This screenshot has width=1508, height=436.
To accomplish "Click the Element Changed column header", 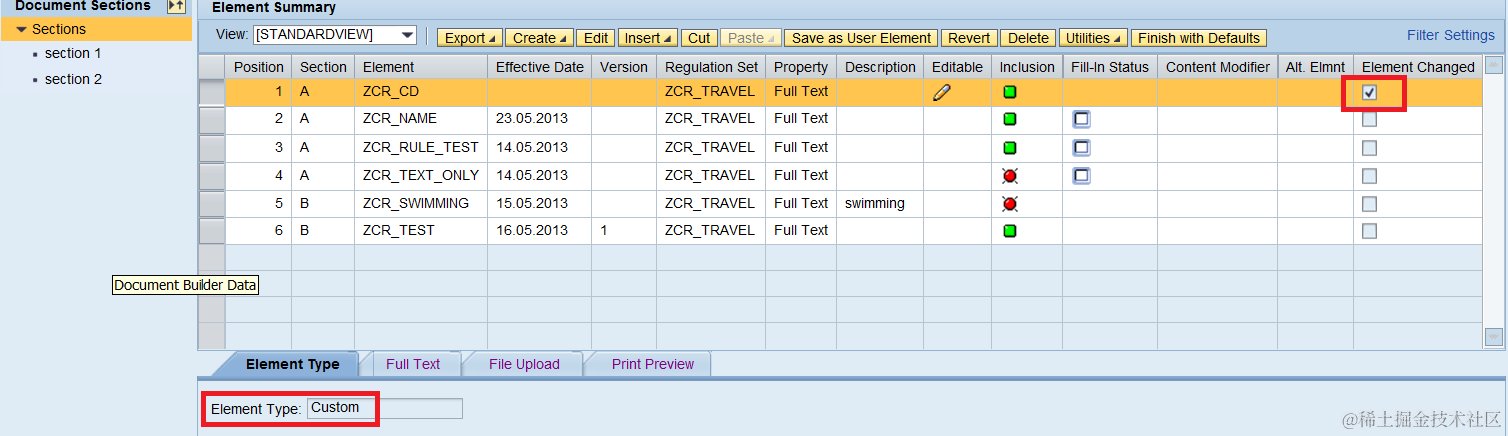I will (x=1418, y=67).
